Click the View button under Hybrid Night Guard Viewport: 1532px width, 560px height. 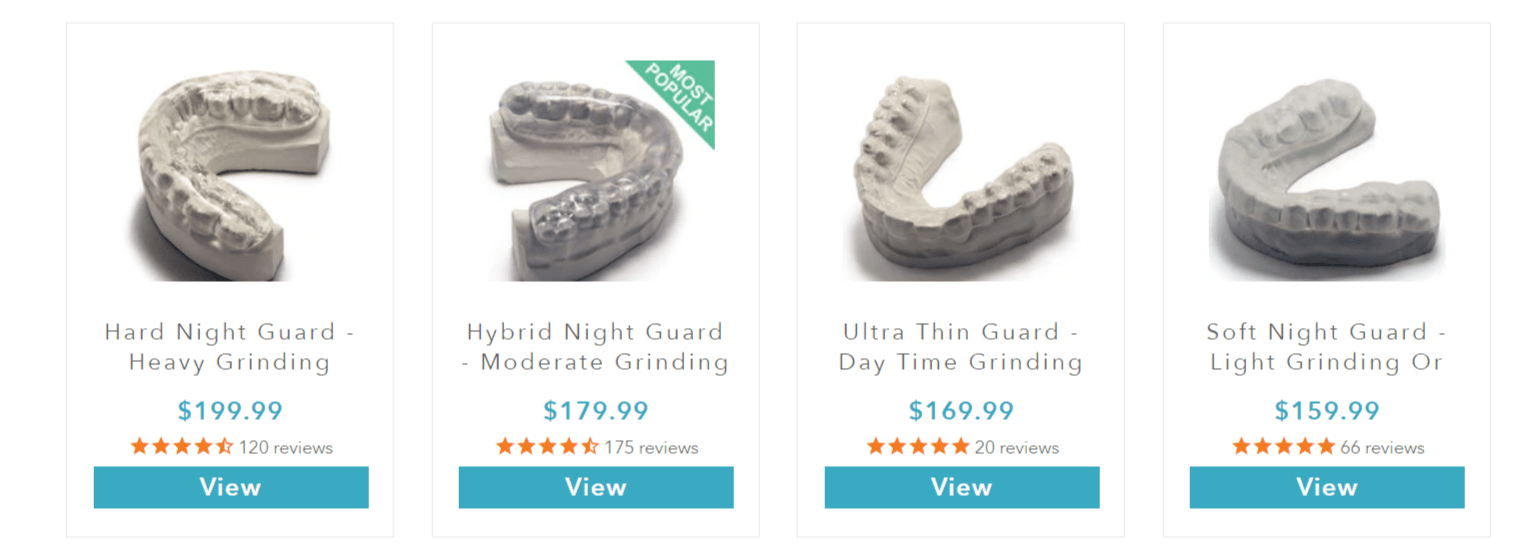coord(596,487)
